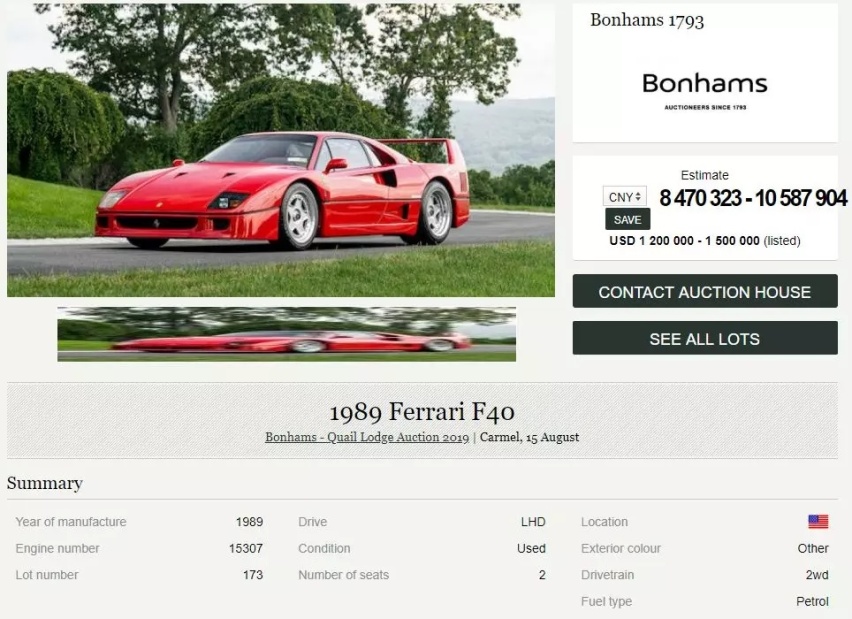
Task: Click the CNY estimate price range
Action: (x=753, y=198)
